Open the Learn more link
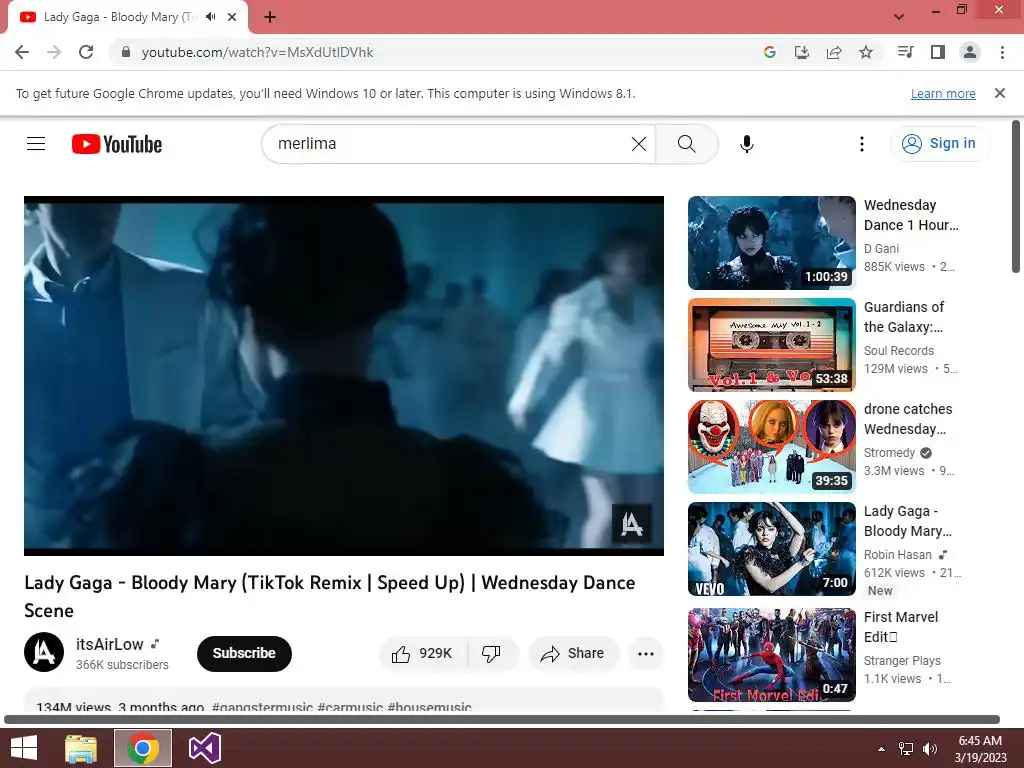Screen dimensions: 1024x768 (x=943, y=93)
